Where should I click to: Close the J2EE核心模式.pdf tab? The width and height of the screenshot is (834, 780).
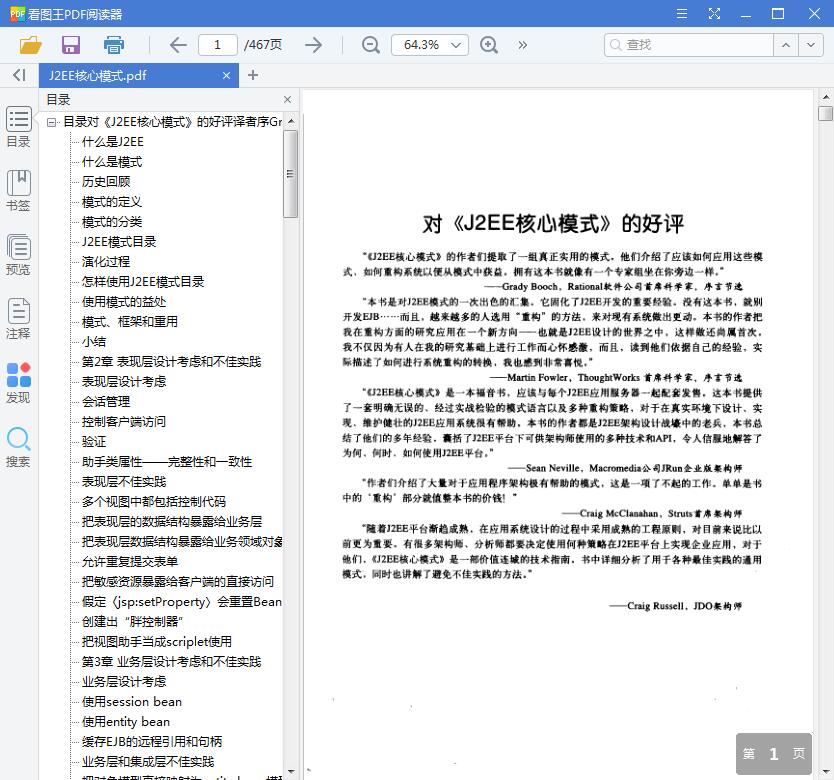click(x=227, y=76)
